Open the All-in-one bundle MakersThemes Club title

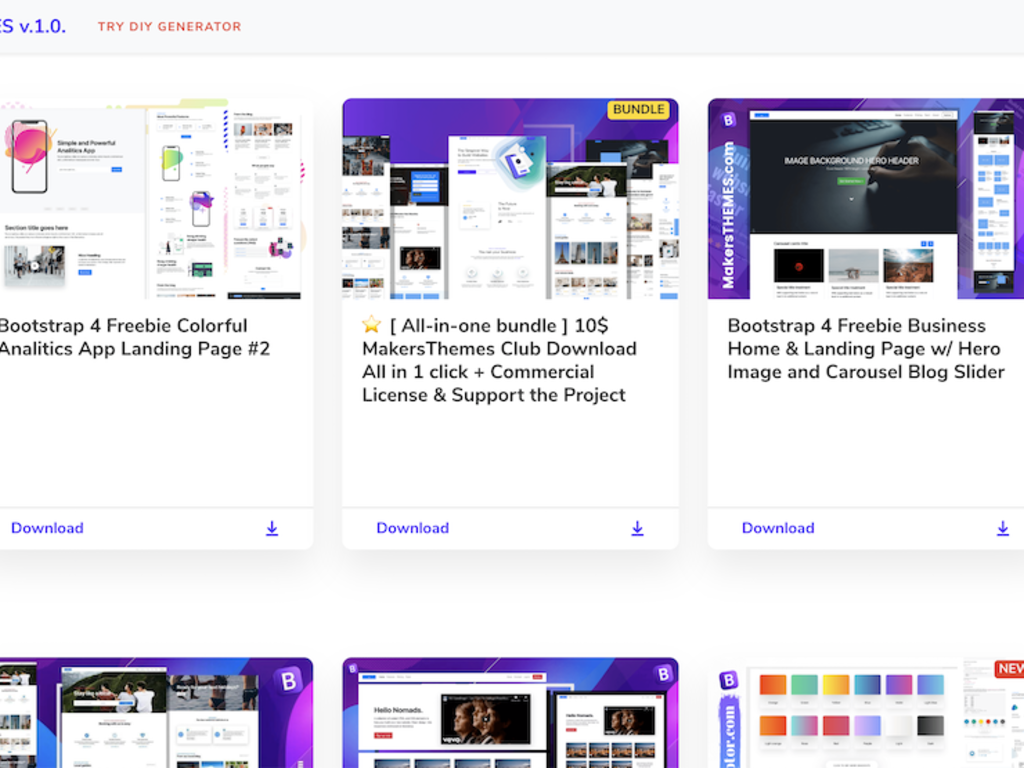500,360
